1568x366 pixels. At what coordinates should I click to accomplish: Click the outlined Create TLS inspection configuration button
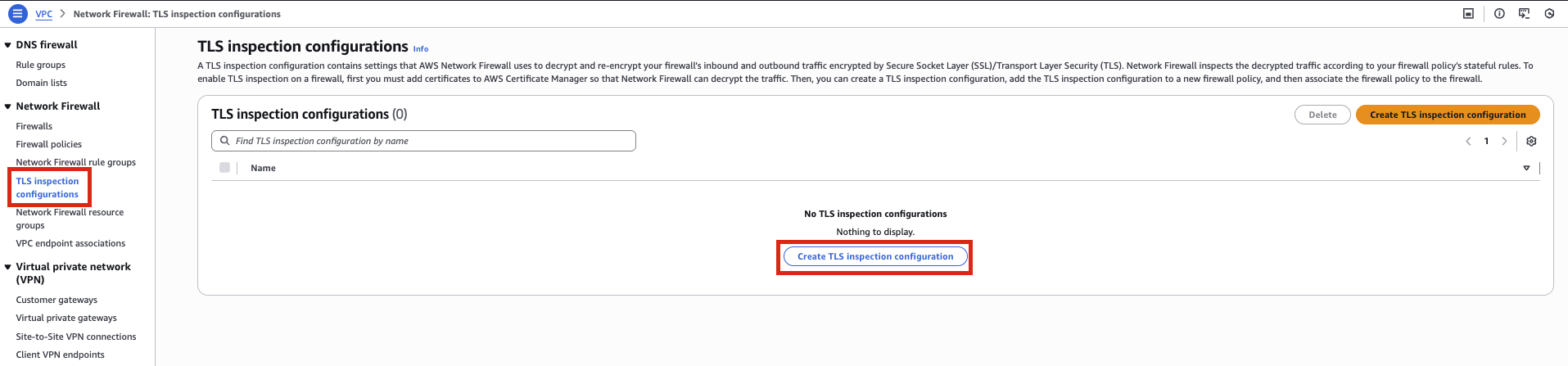pyautogui.click(x=875, y=256)
